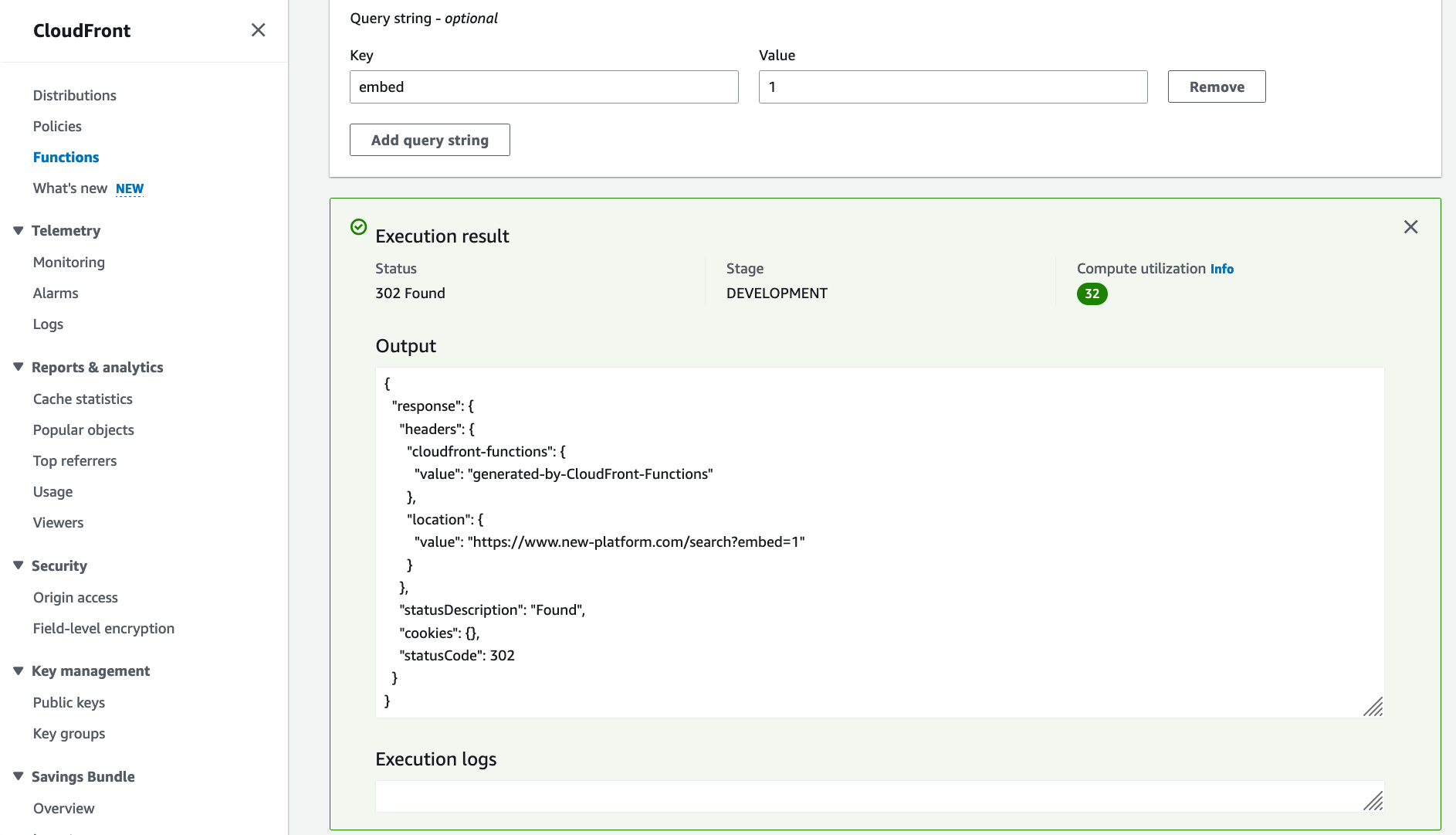Navigate to Distributions
The width and height of the screenshot is (1456, 835).
pos(74,95)
